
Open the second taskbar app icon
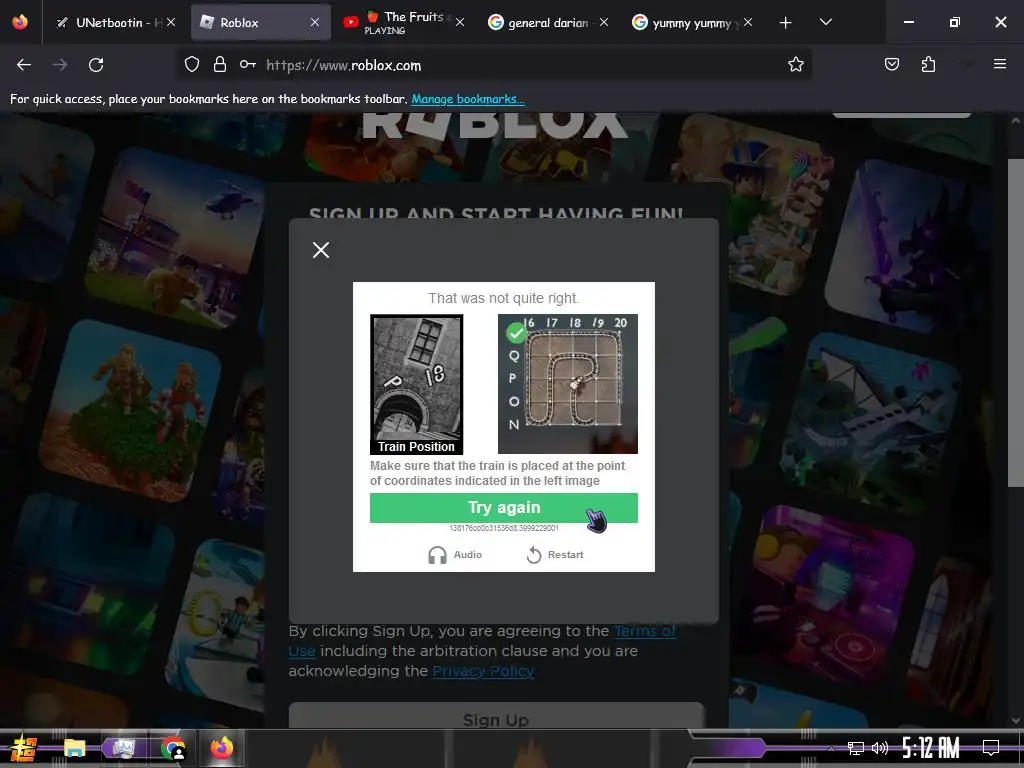(x=123, y=748)
